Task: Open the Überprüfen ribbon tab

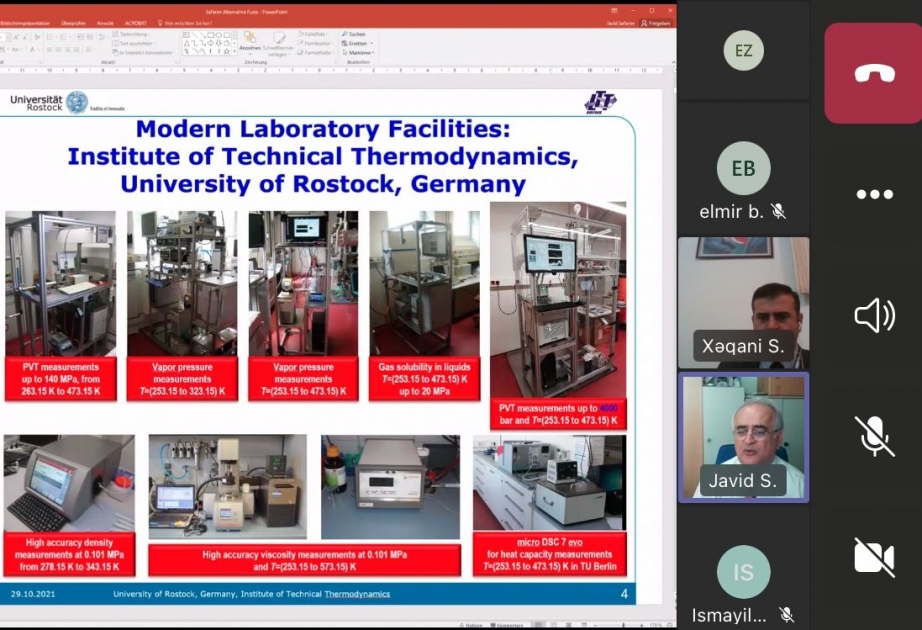Action: pyautogui.click(x=74, y=23)
